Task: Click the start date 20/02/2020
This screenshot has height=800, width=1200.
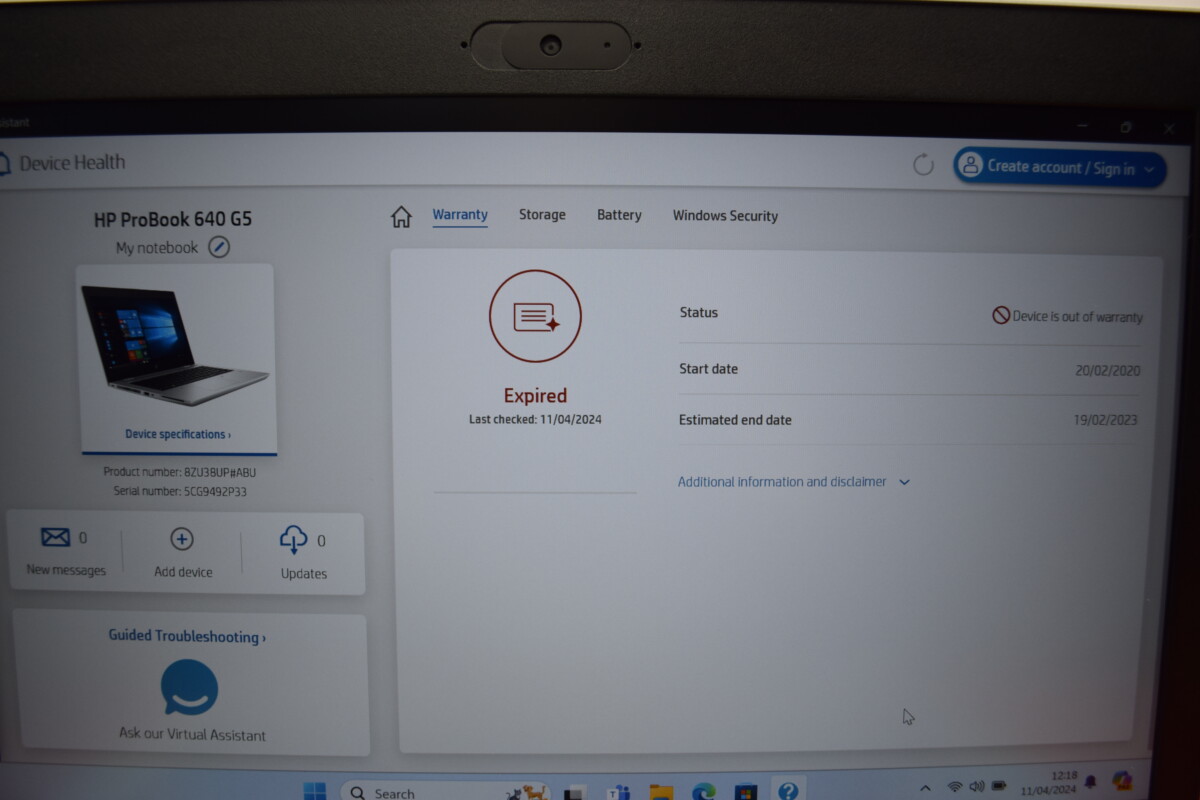Action: pos(1107,371)
